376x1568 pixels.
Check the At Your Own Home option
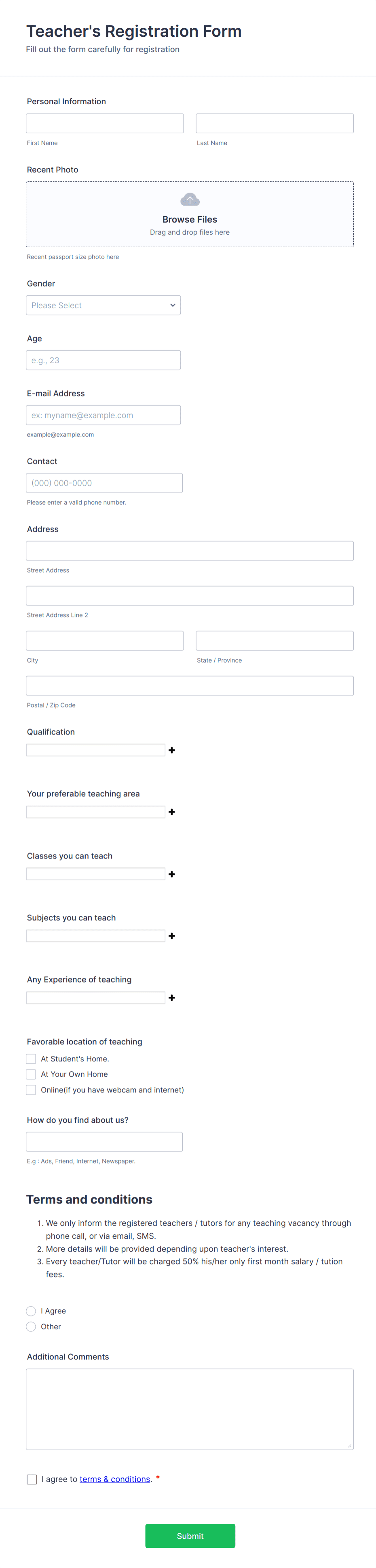pyautogui.click(x=30, y=1074)
